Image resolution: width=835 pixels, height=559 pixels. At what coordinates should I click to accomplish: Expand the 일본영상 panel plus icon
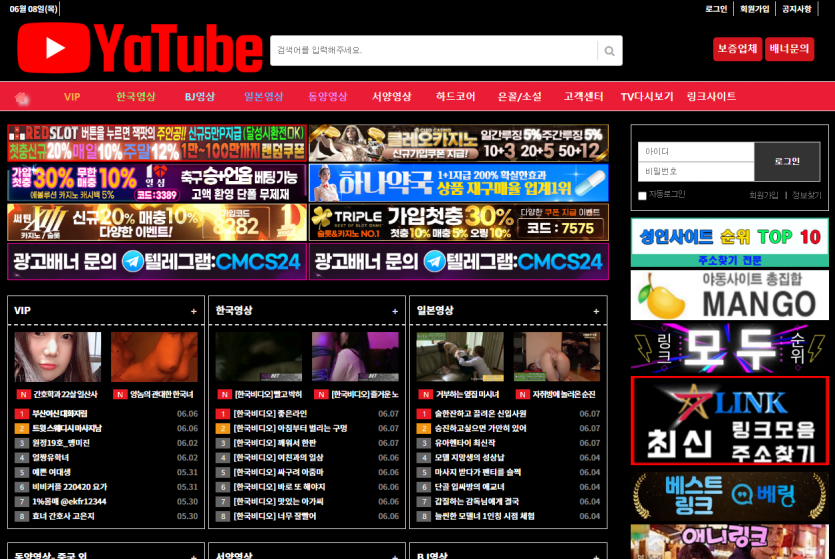[x=596, y=311]
